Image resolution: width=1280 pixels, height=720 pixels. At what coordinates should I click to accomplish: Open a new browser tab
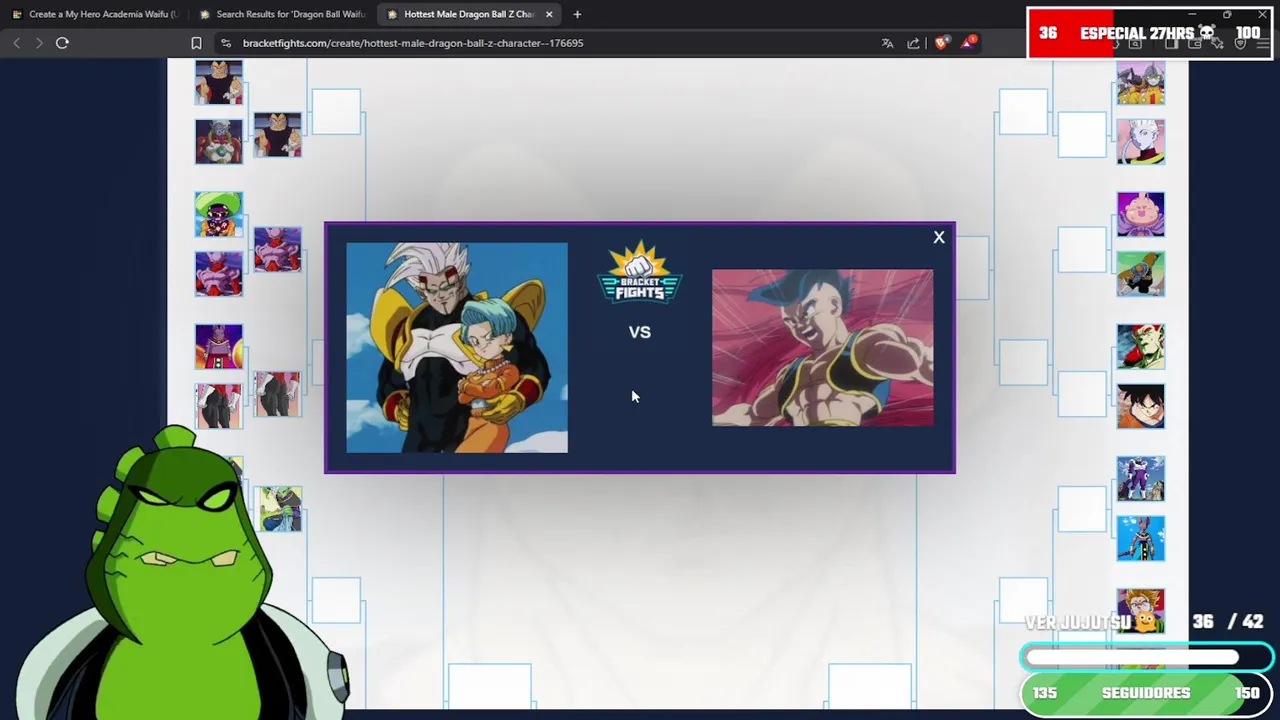point(577,14)
